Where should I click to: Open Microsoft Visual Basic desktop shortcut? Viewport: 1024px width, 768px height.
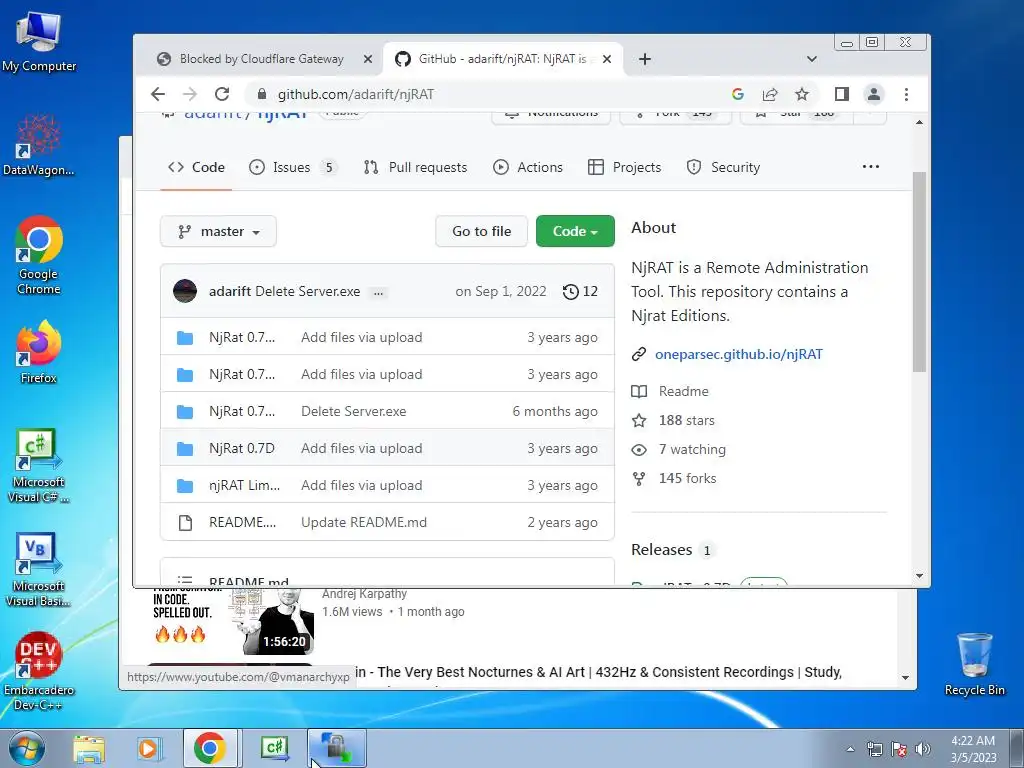39,570
